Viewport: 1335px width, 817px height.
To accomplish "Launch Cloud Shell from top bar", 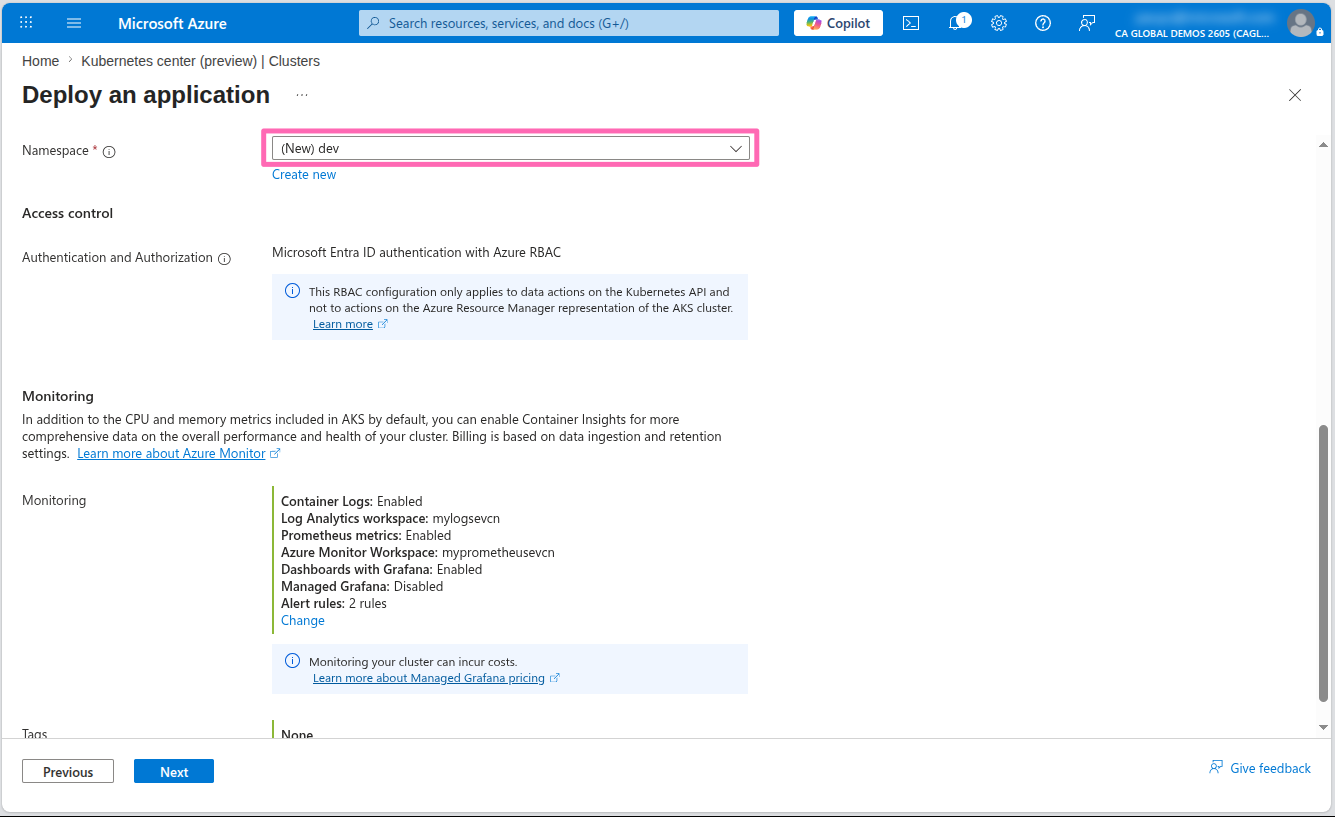I will pyautogui.click(x=911, y=23).
